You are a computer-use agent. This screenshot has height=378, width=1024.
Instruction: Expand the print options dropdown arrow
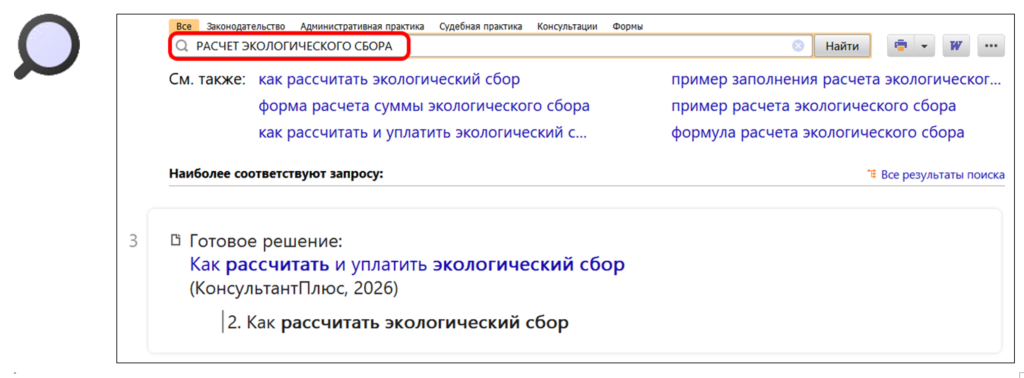pos(924,46)
